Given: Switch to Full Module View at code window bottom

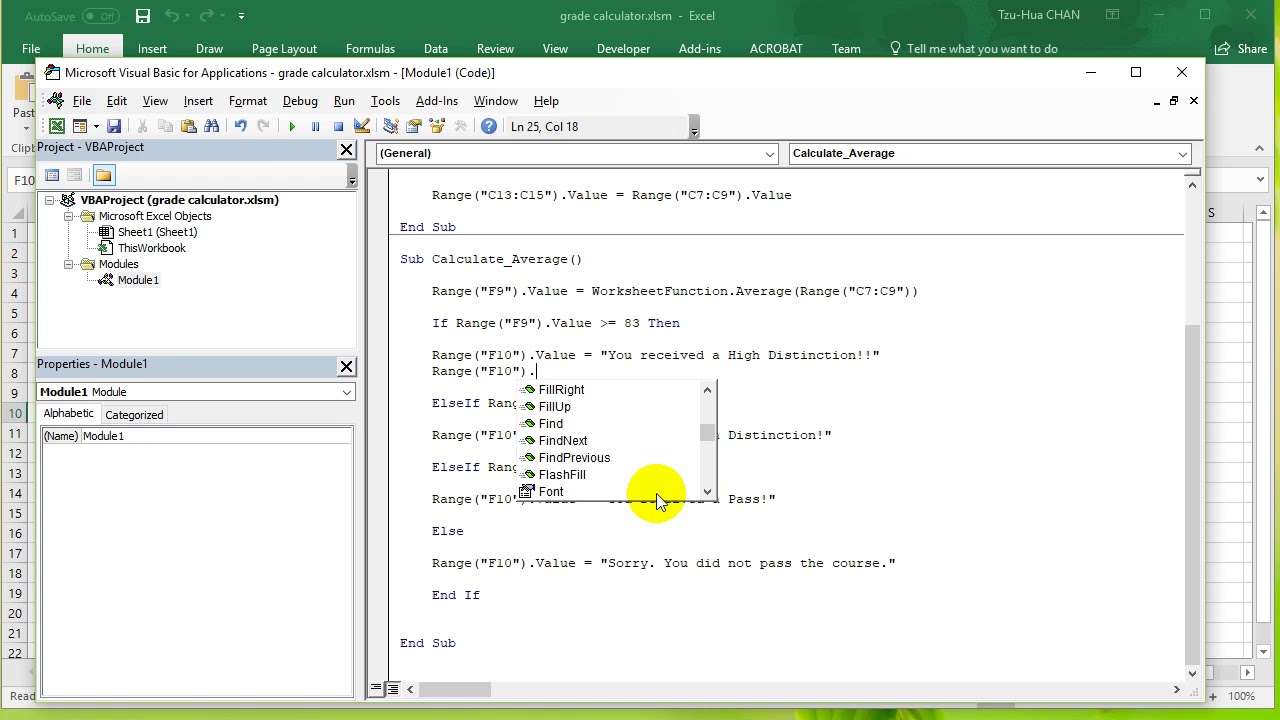Looking at the screenshot, I should tap(392, 688).
